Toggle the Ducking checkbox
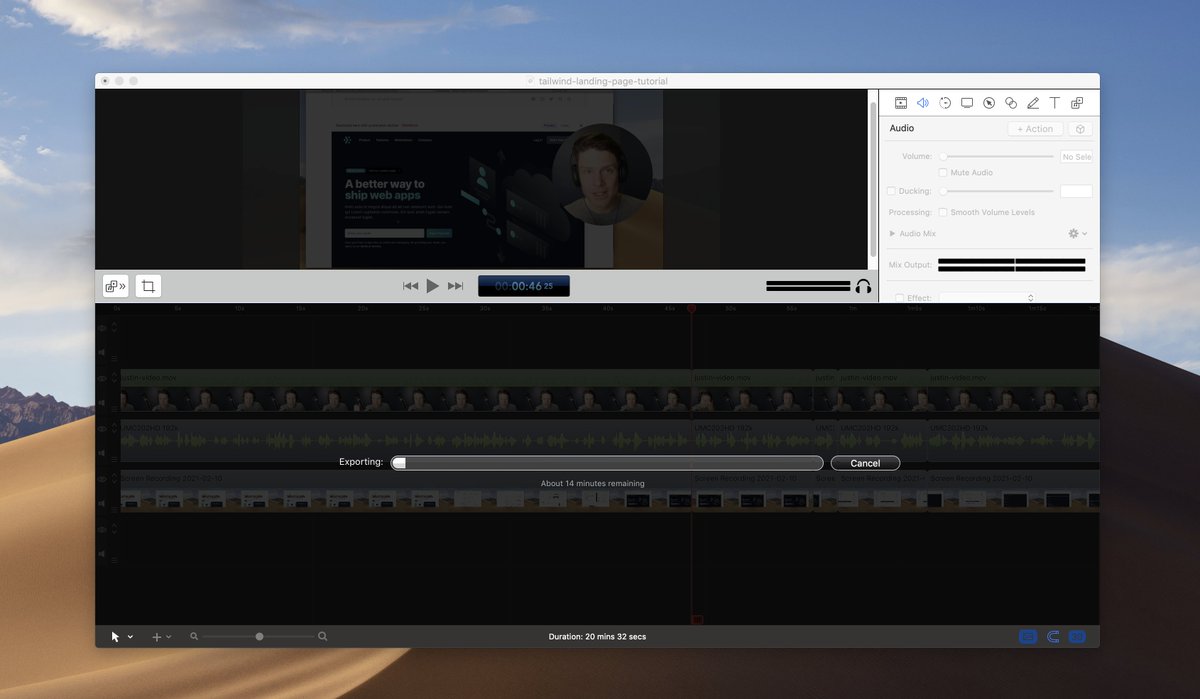The height and width of the screenshot is (699, 1200). [x=892, y=191]
